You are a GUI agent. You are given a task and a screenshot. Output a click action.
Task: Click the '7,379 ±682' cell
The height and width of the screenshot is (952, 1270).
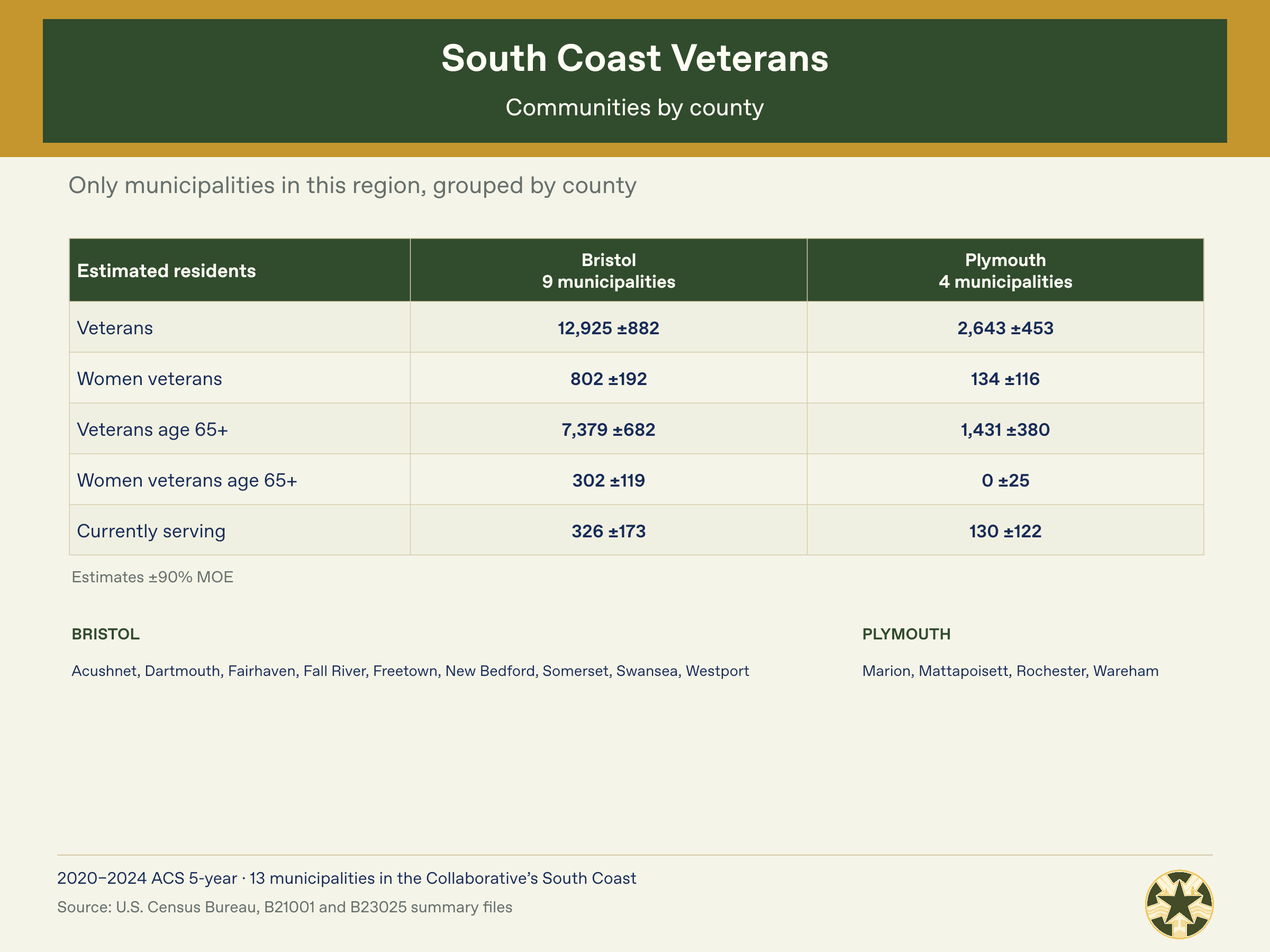(609, 429)
